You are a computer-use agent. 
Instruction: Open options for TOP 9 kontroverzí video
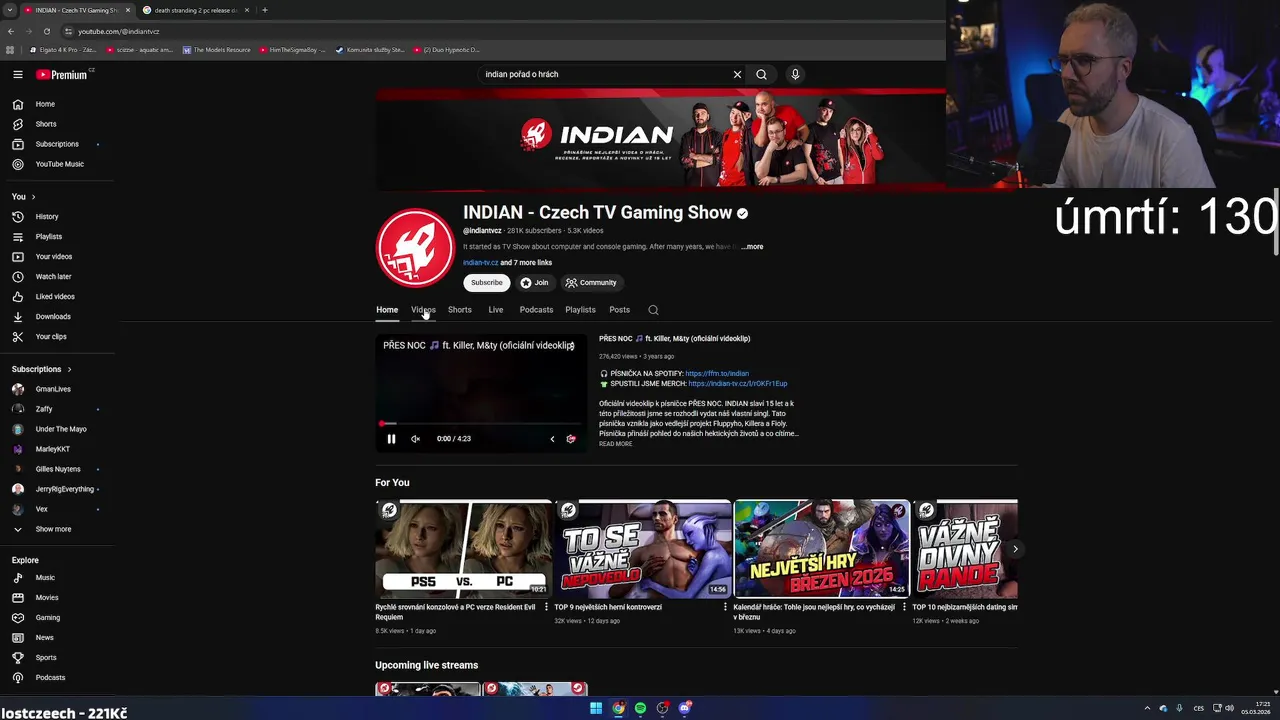click(725, 607)
